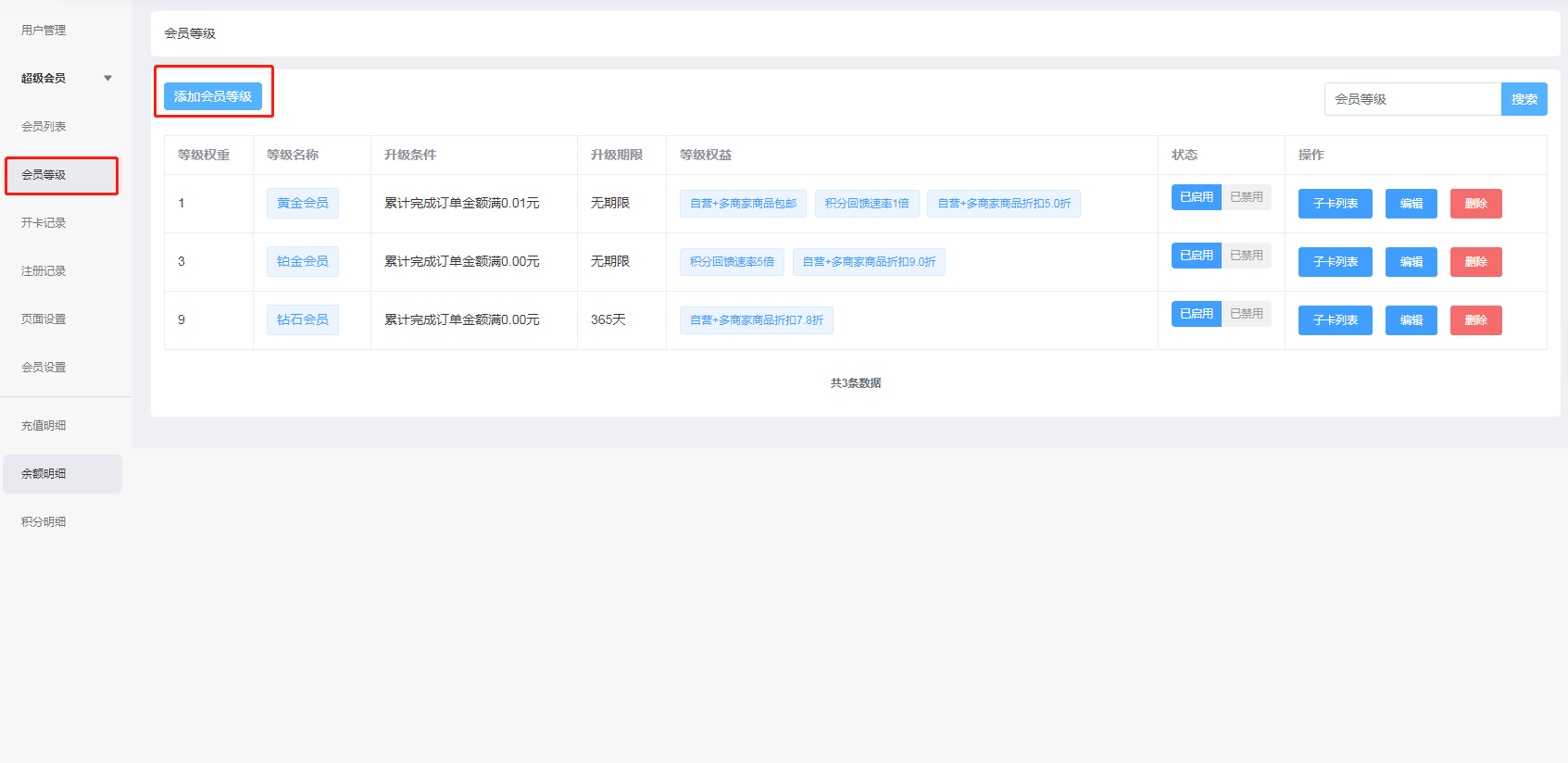Click the 自营+多商家商品折扣9.0折 tag
This screenshot has width=1568, height=763.
pyautogui.click(x=869, y=262)
